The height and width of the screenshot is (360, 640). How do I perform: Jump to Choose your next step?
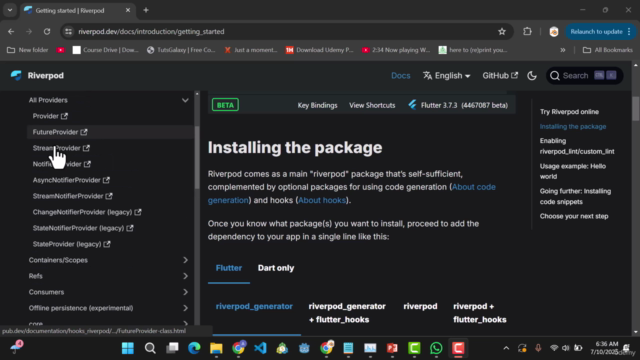(x=574, y=216)
